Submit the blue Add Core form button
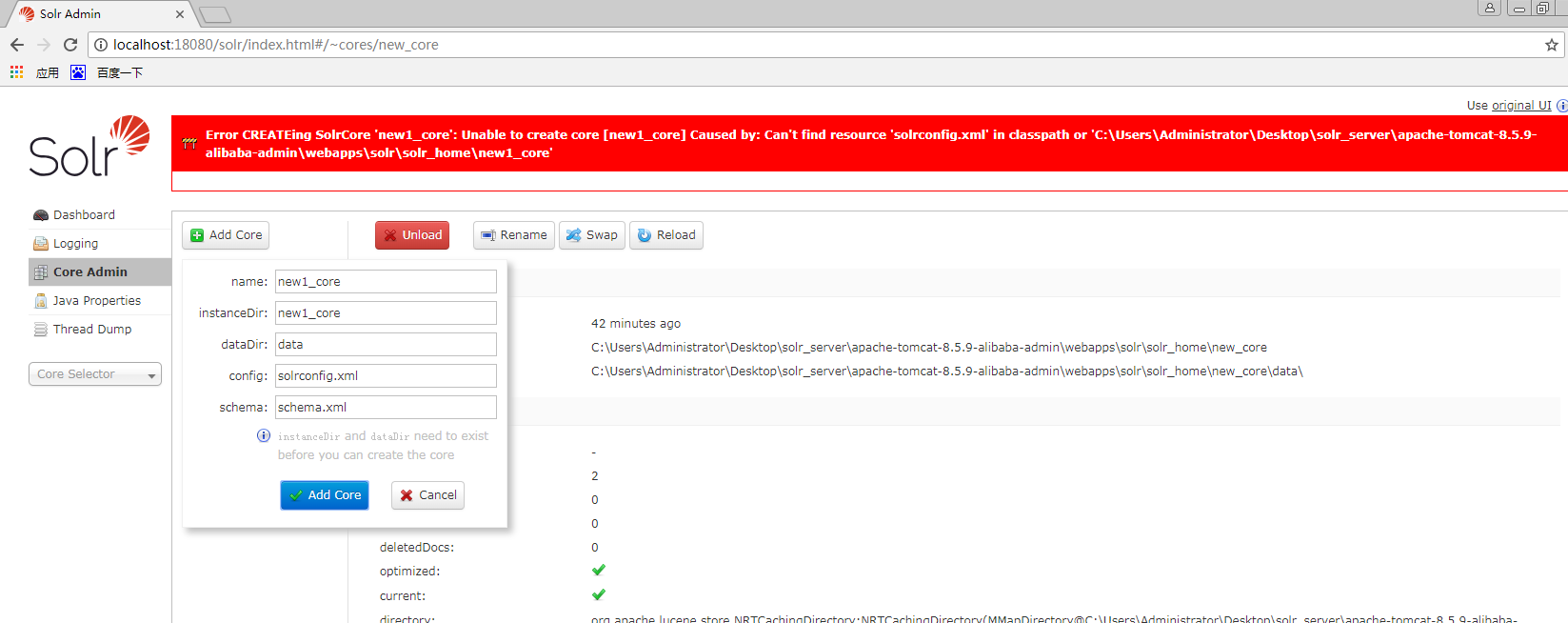Screen dimensions: 1568x623 tap(325, 495)
